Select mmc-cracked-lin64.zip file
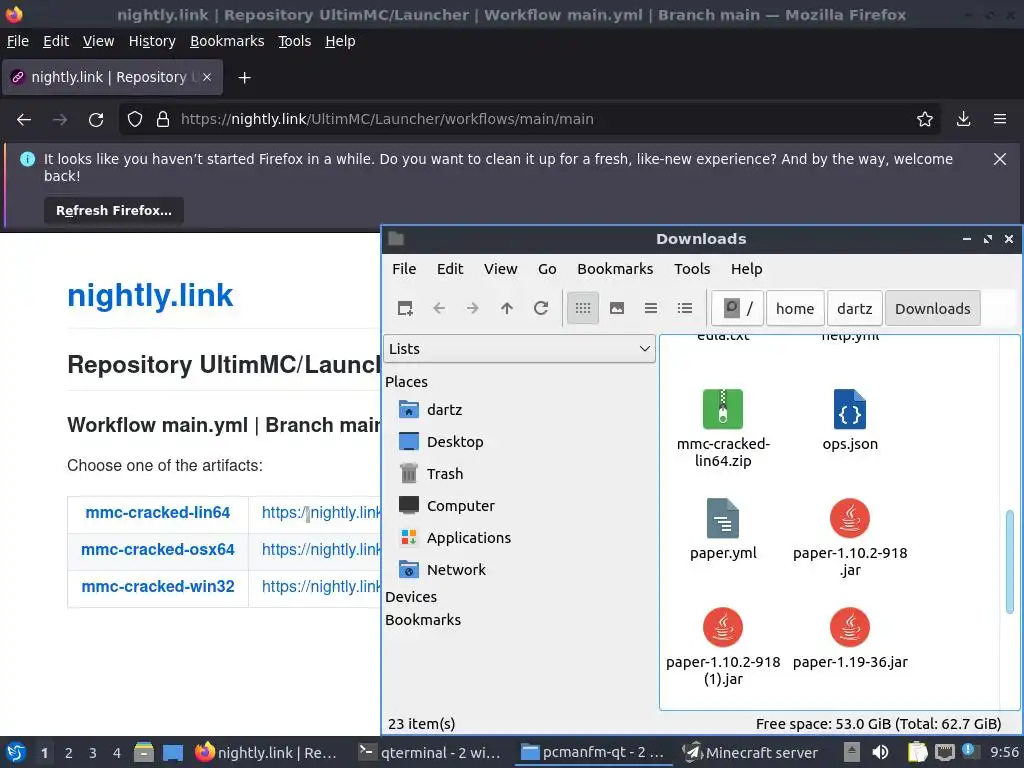 click(723, 428)
